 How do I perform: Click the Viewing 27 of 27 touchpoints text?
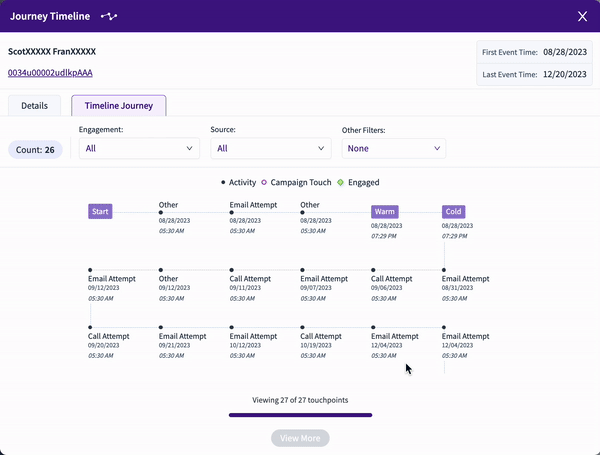300,400
